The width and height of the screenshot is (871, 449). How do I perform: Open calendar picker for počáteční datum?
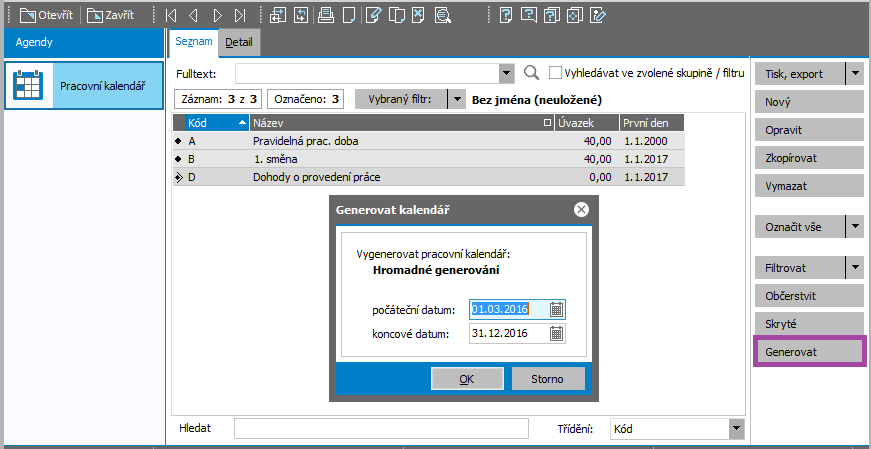click(557, 309)
